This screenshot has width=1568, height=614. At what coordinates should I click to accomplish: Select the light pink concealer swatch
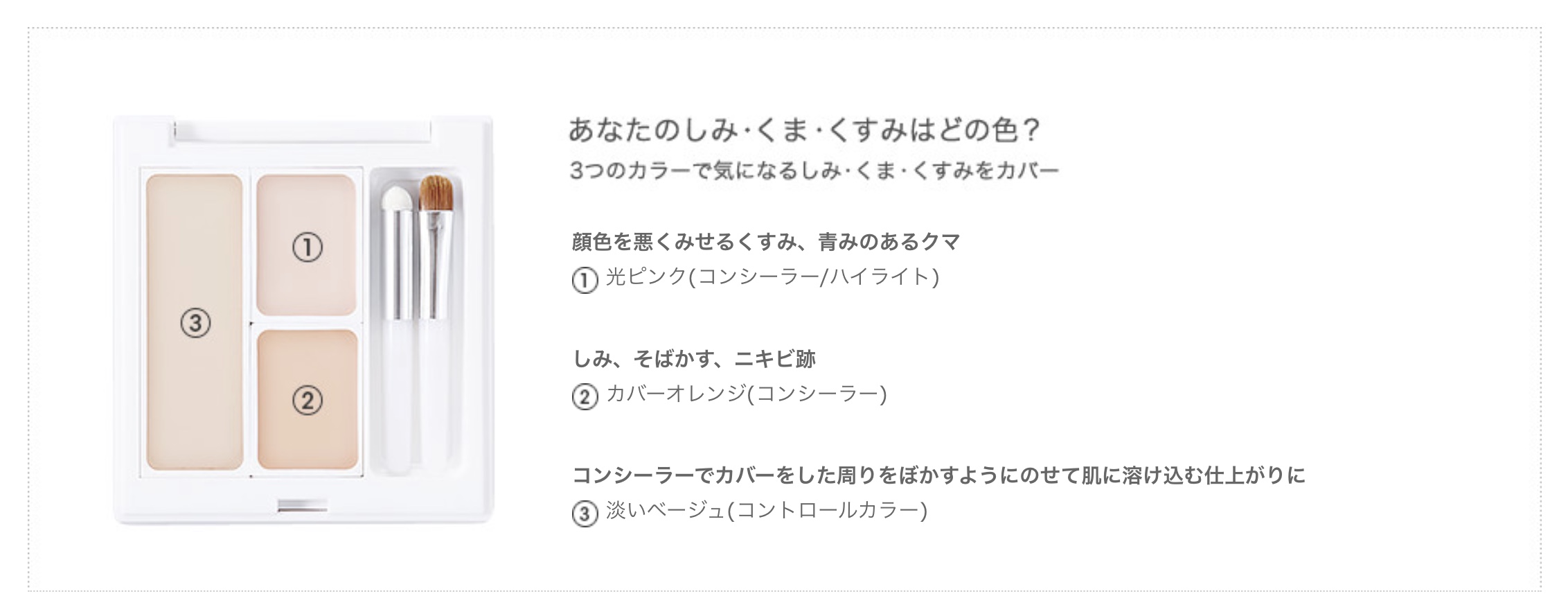[307, 245]
